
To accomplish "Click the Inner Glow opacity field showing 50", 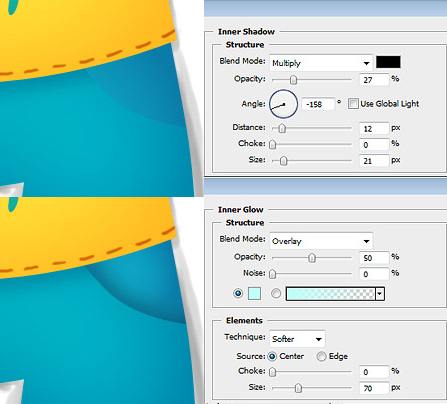I will 374,258.
